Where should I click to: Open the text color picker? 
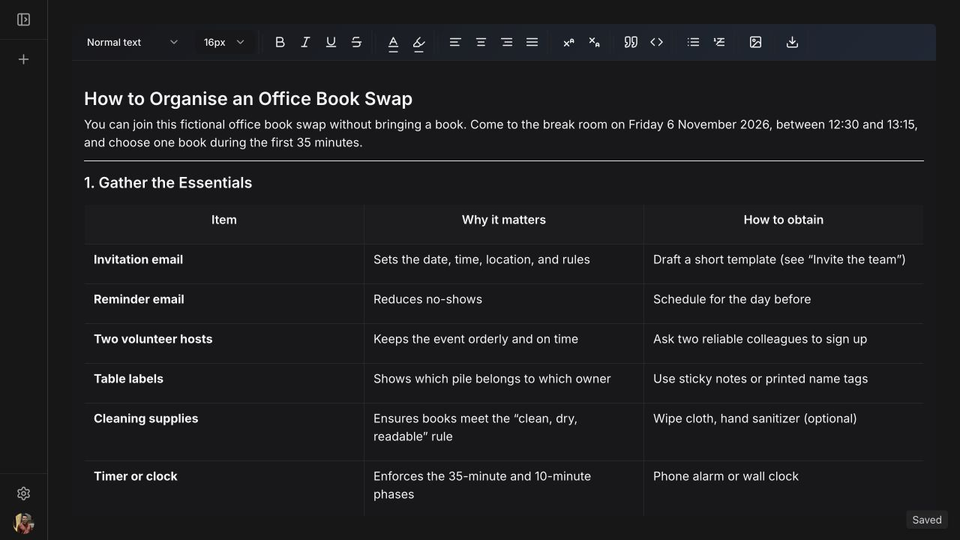click(x=393, y=42)
